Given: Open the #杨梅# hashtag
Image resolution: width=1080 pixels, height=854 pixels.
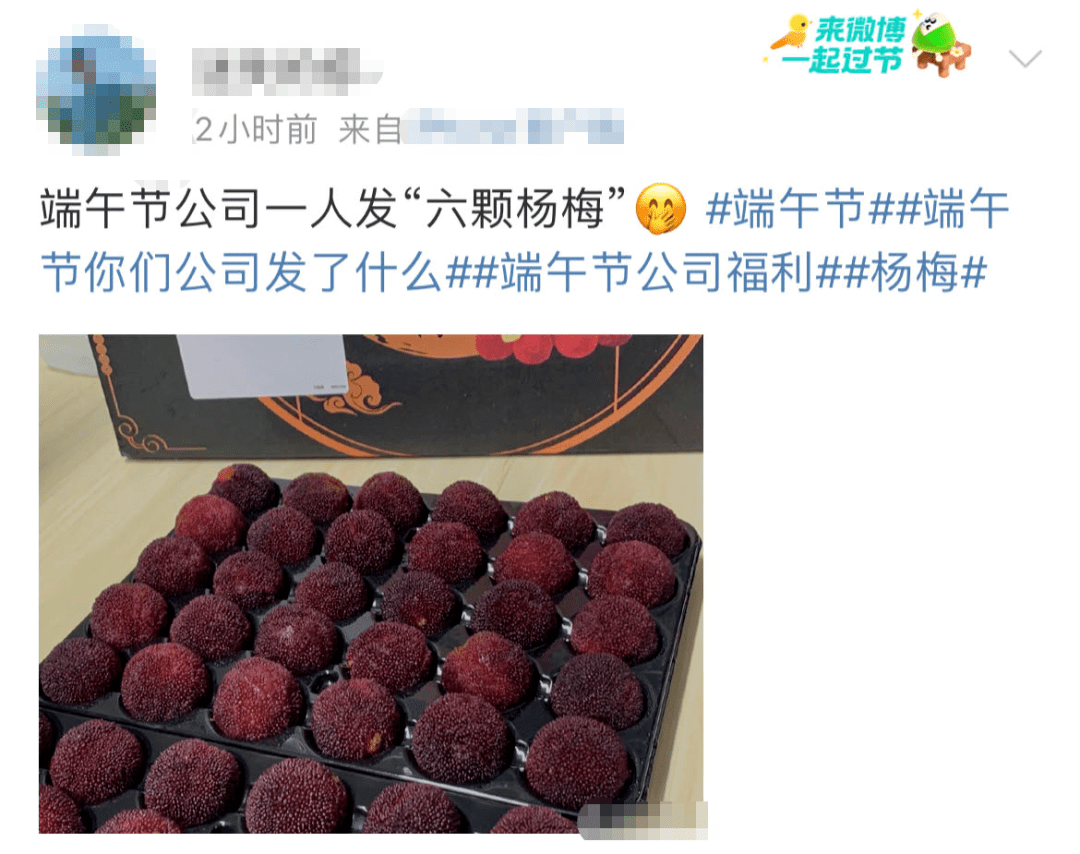Looking at the screenshot, I should tap(915, 272).
